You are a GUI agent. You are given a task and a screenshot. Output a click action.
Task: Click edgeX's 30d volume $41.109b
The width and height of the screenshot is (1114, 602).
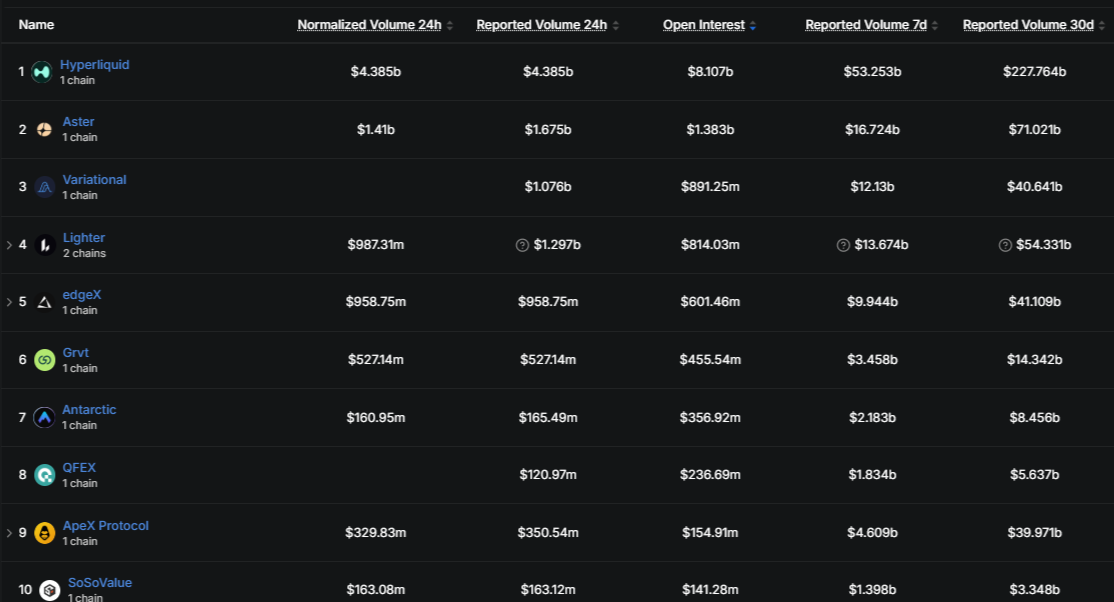[1034, 302]
